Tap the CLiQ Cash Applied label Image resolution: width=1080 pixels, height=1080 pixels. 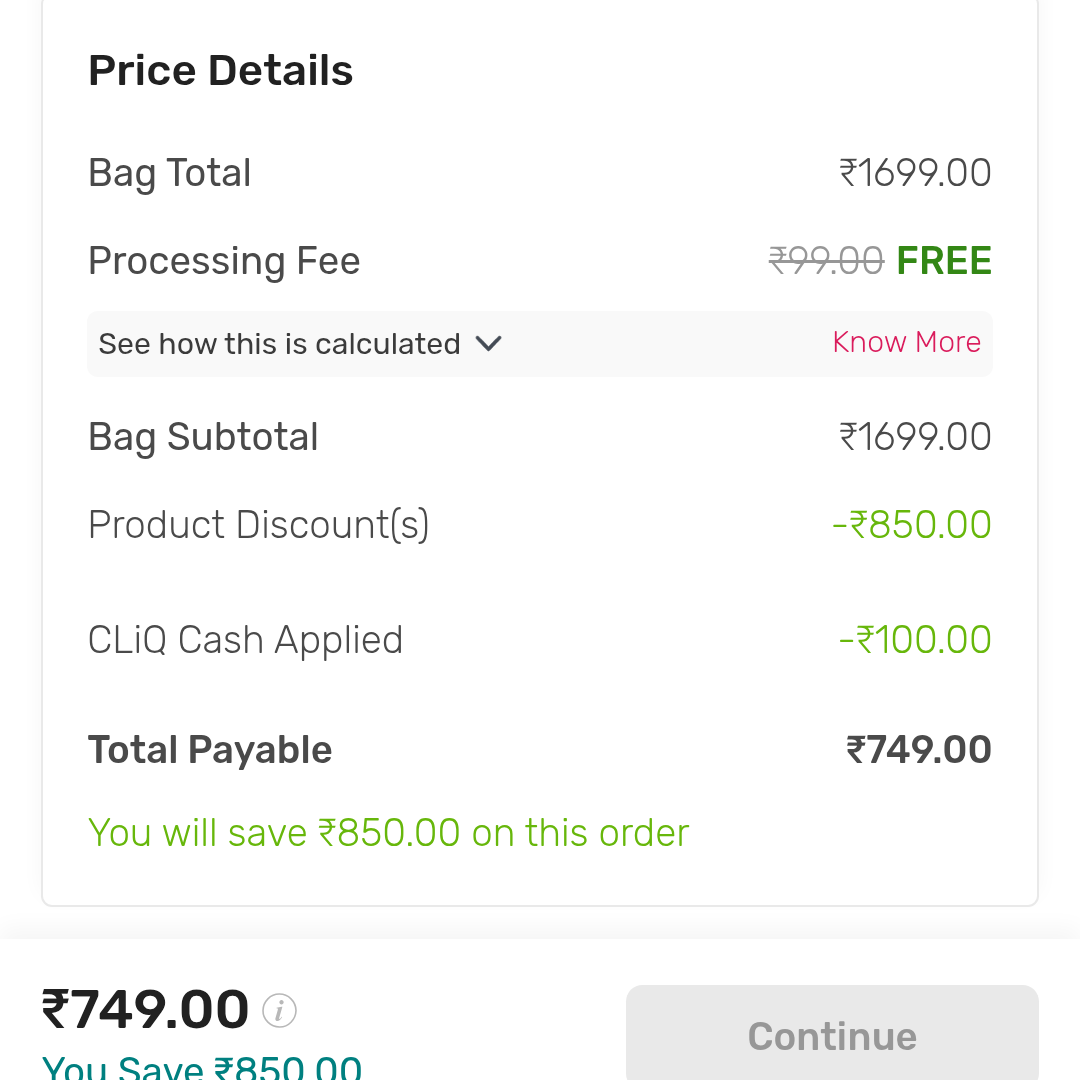click(x=245, y=640)
